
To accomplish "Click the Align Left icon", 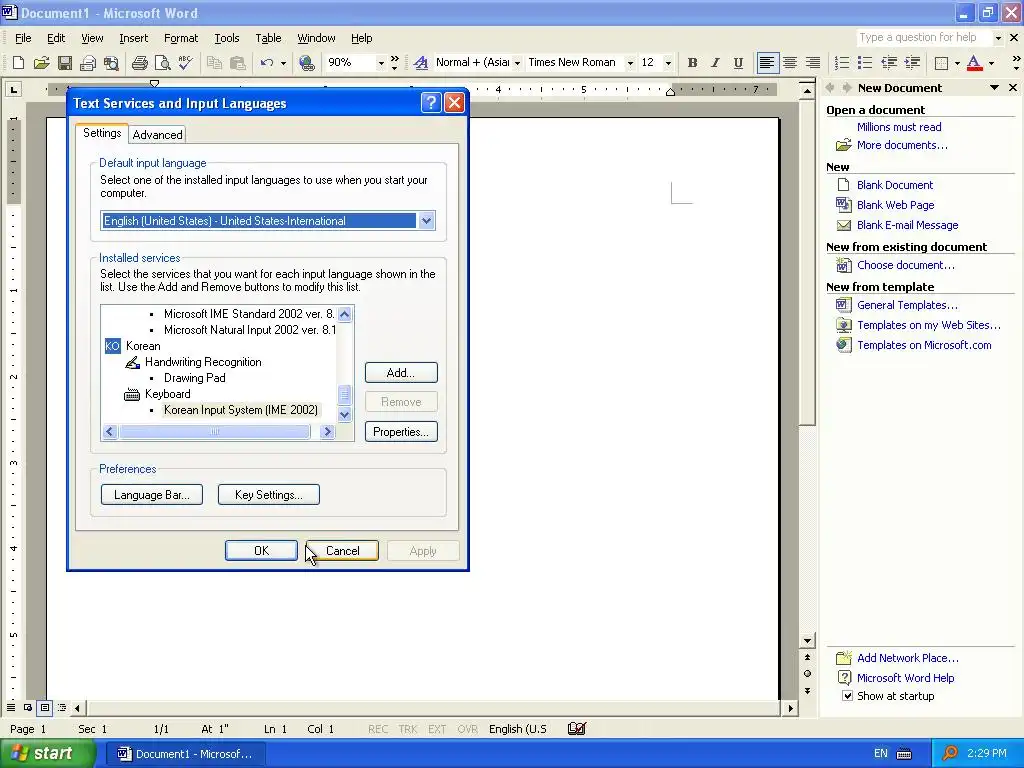I will [x=767, y=63].
